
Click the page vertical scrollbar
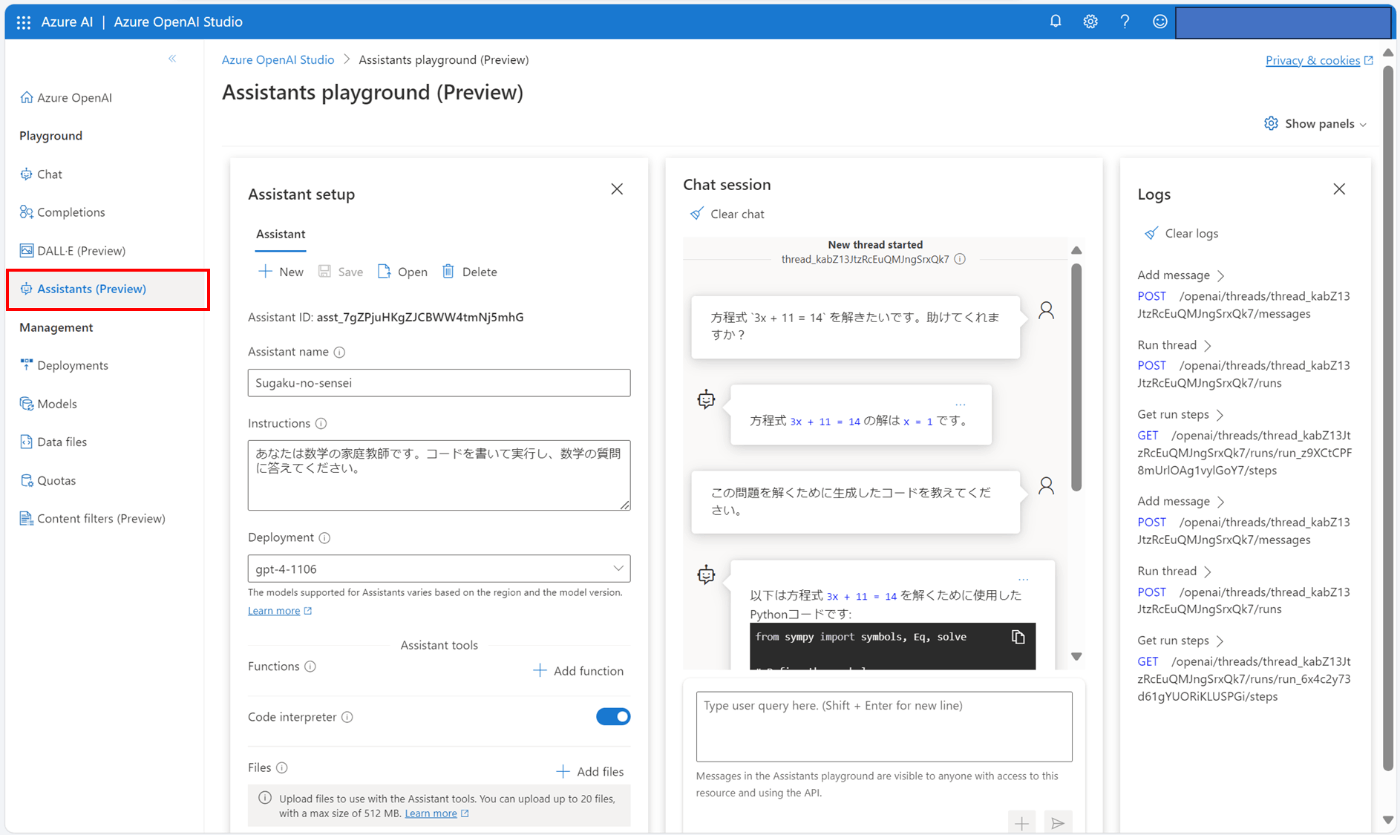[x=1388, y=418]
